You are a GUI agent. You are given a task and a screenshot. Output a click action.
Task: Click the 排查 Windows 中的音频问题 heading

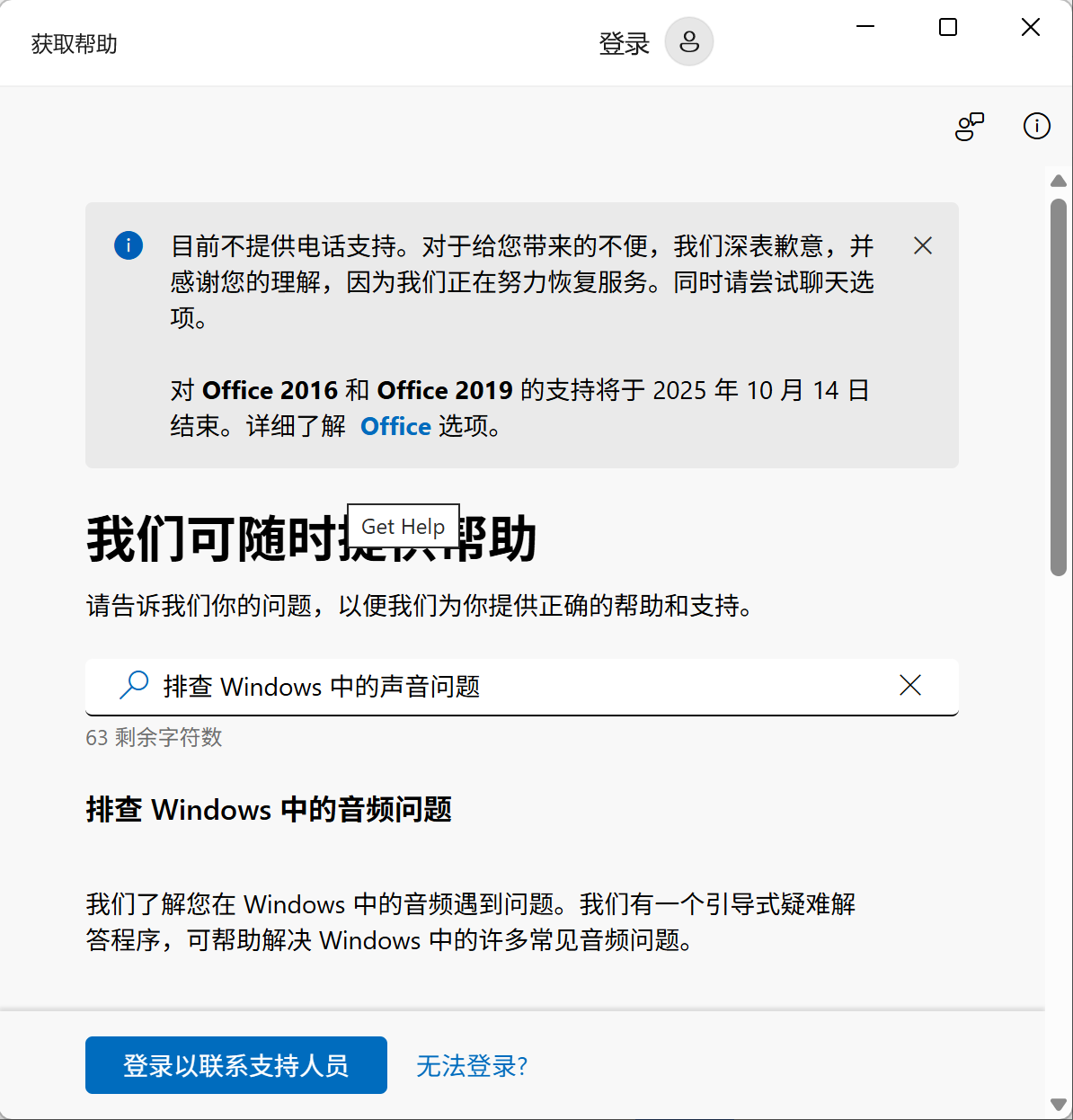(x=269, y=810)
